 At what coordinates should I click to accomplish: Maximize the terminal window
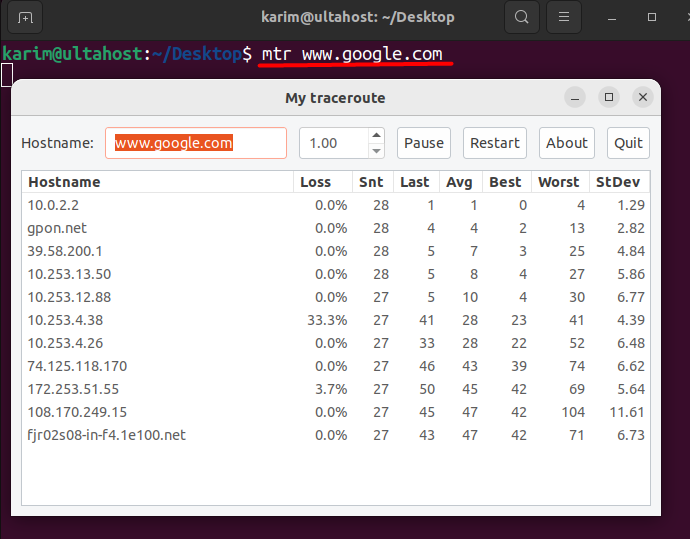coord(652,17)
